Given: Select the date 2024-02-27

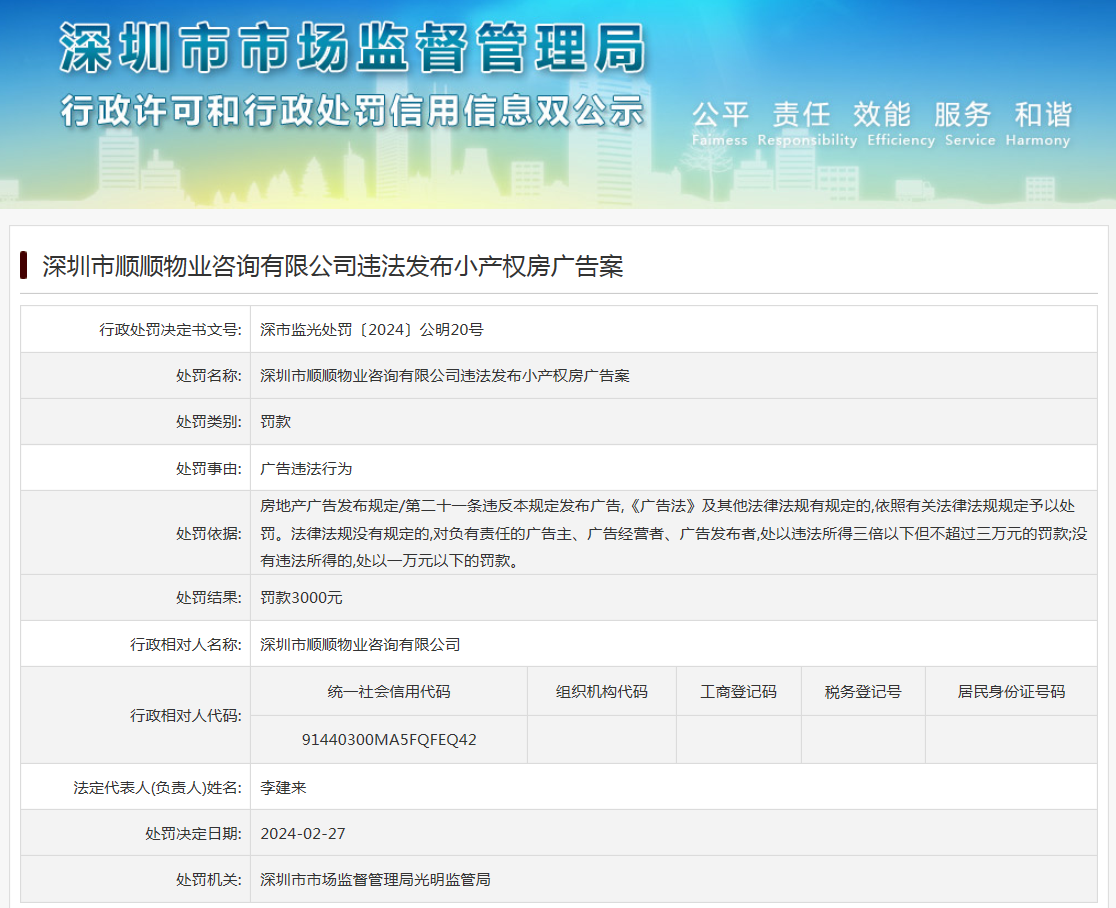Looking at the screenshot, I should [302, 834].
